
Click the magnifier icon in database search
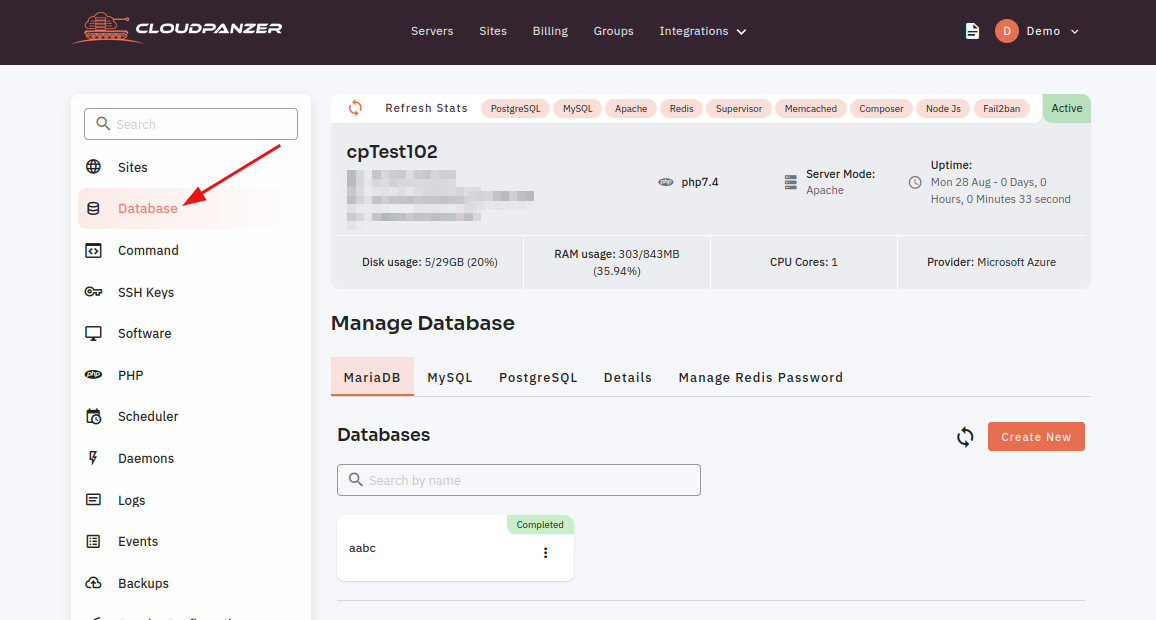[355, 480]
